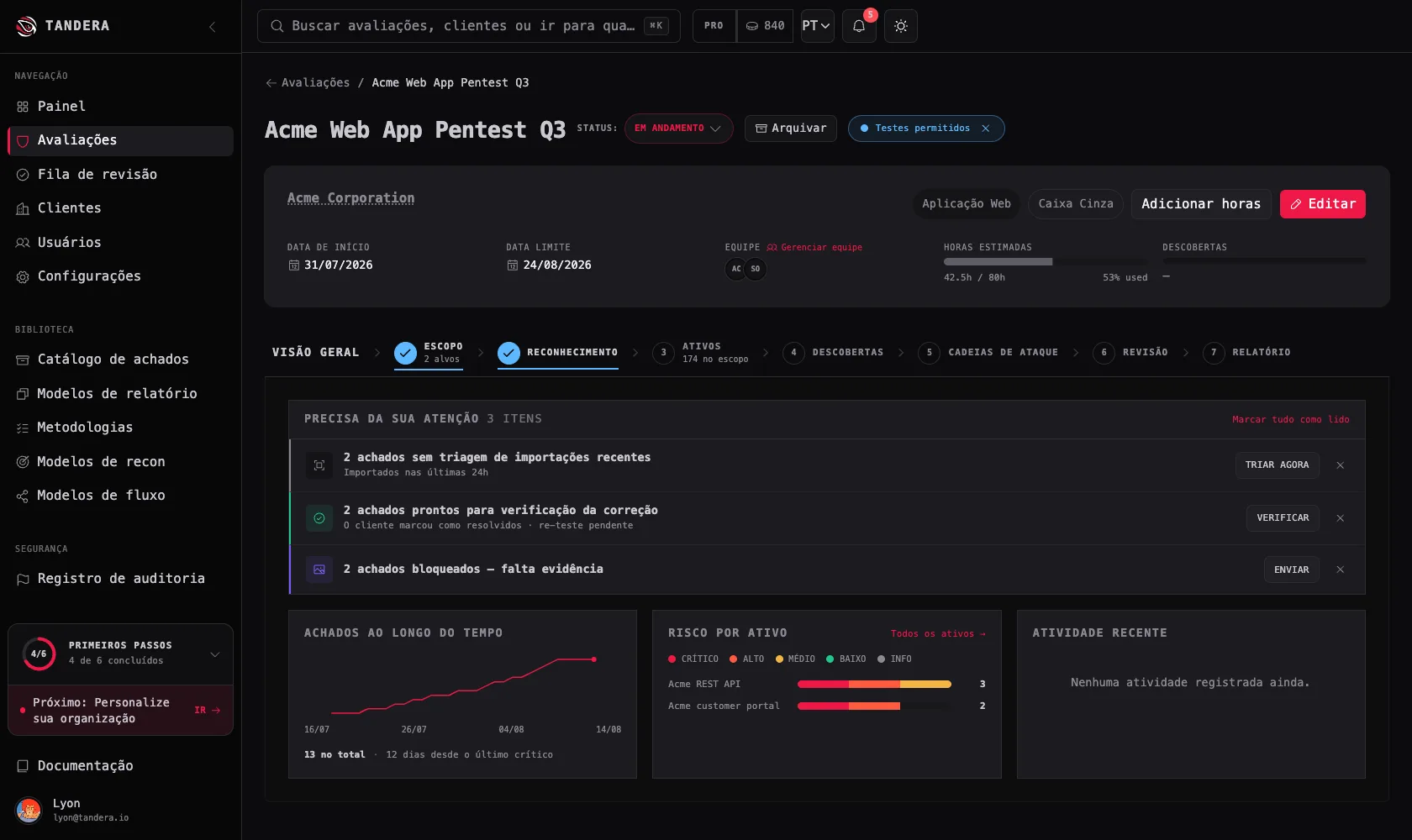Image resolution: width=1412 pixels, height=840 pixels.
Task: Open notifications bell
Action: point(859,26)
